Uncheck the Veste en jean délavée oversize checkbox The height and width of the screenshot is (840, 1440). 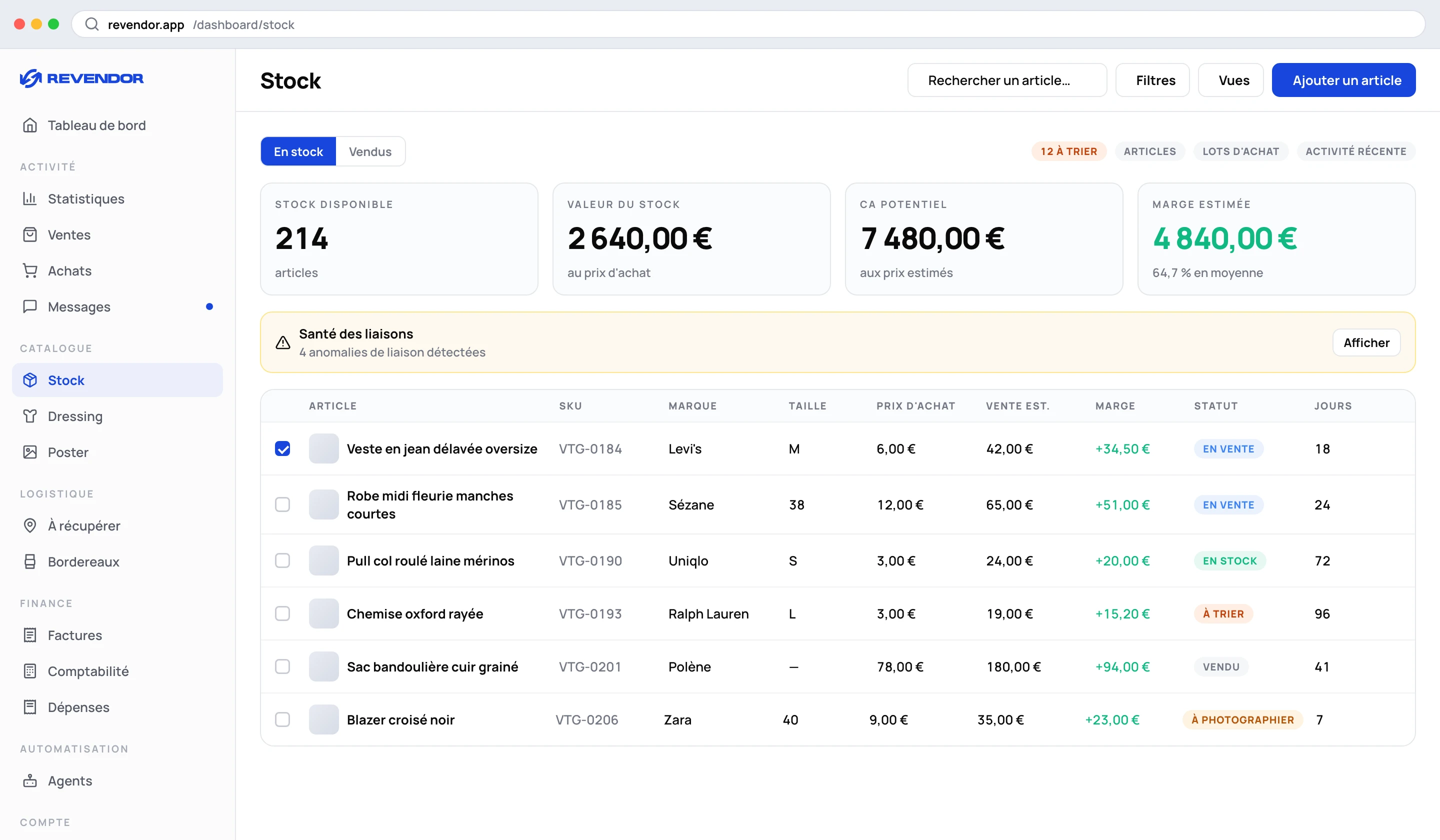pos(282,448)
